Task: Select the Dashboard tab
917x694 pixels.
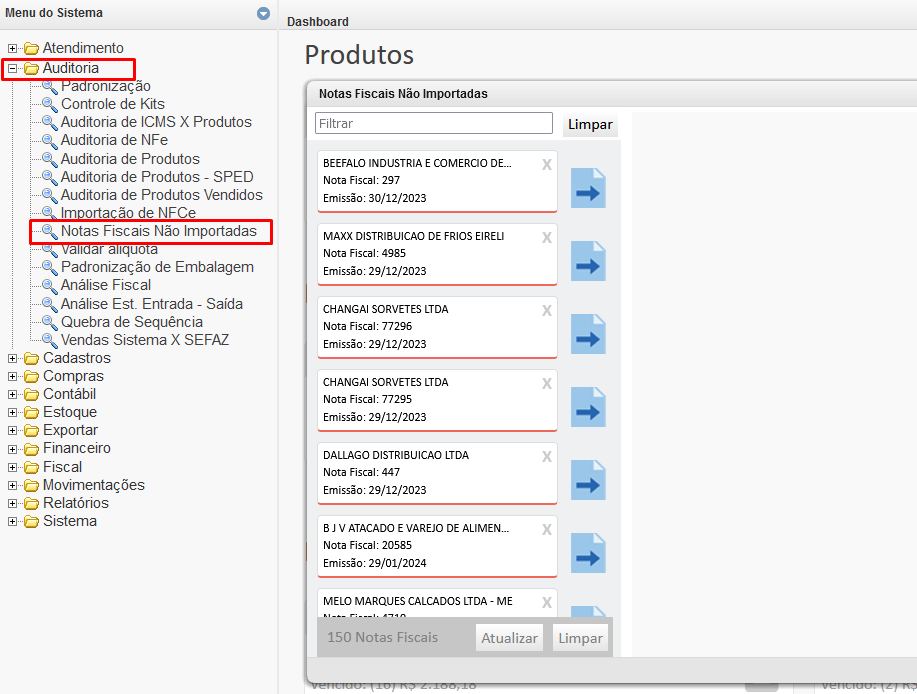Action: point(318,21)
